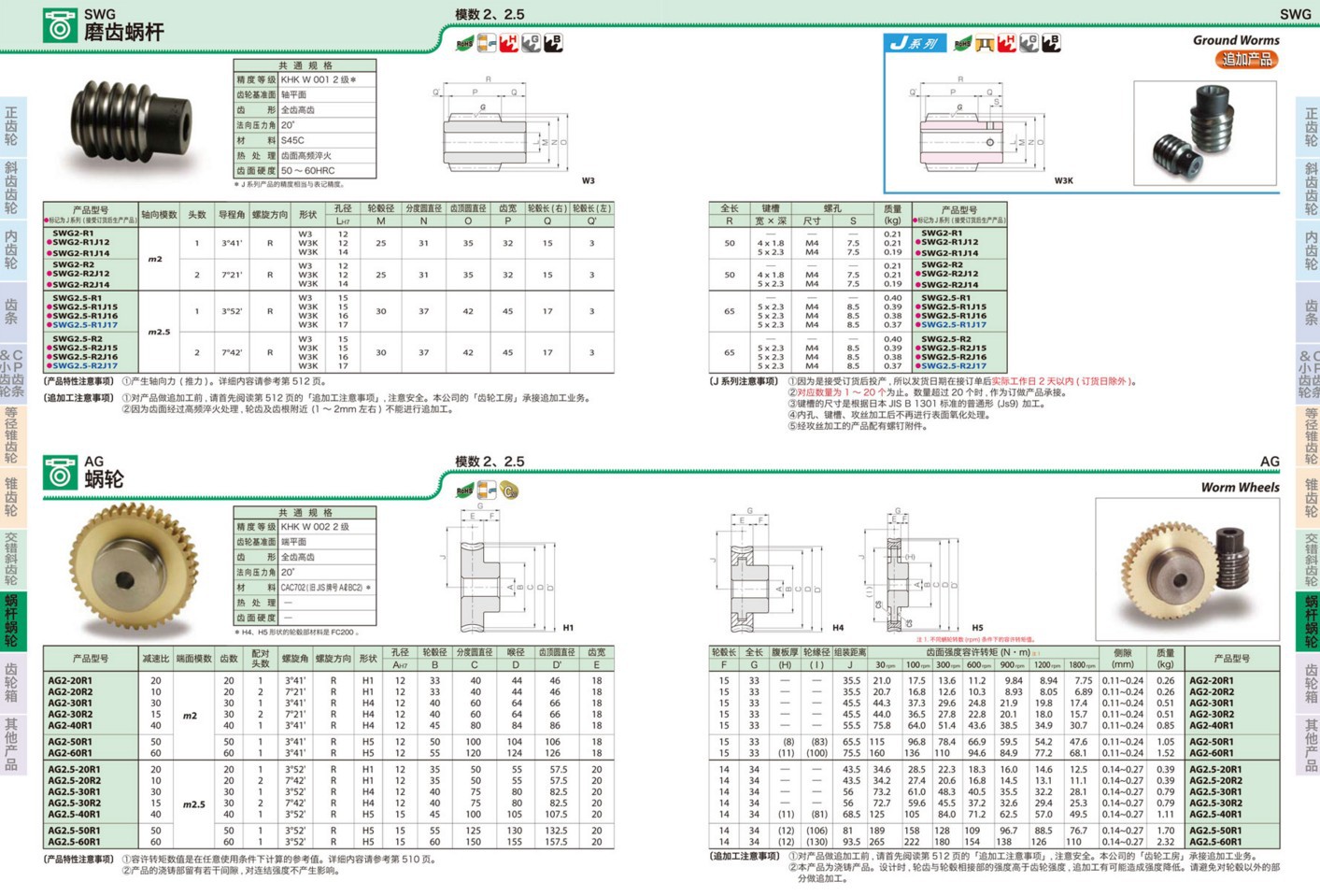Click the gold C material icon beside AG heading
Viewport: 1320px width, 896px height.
click(507, 489)
